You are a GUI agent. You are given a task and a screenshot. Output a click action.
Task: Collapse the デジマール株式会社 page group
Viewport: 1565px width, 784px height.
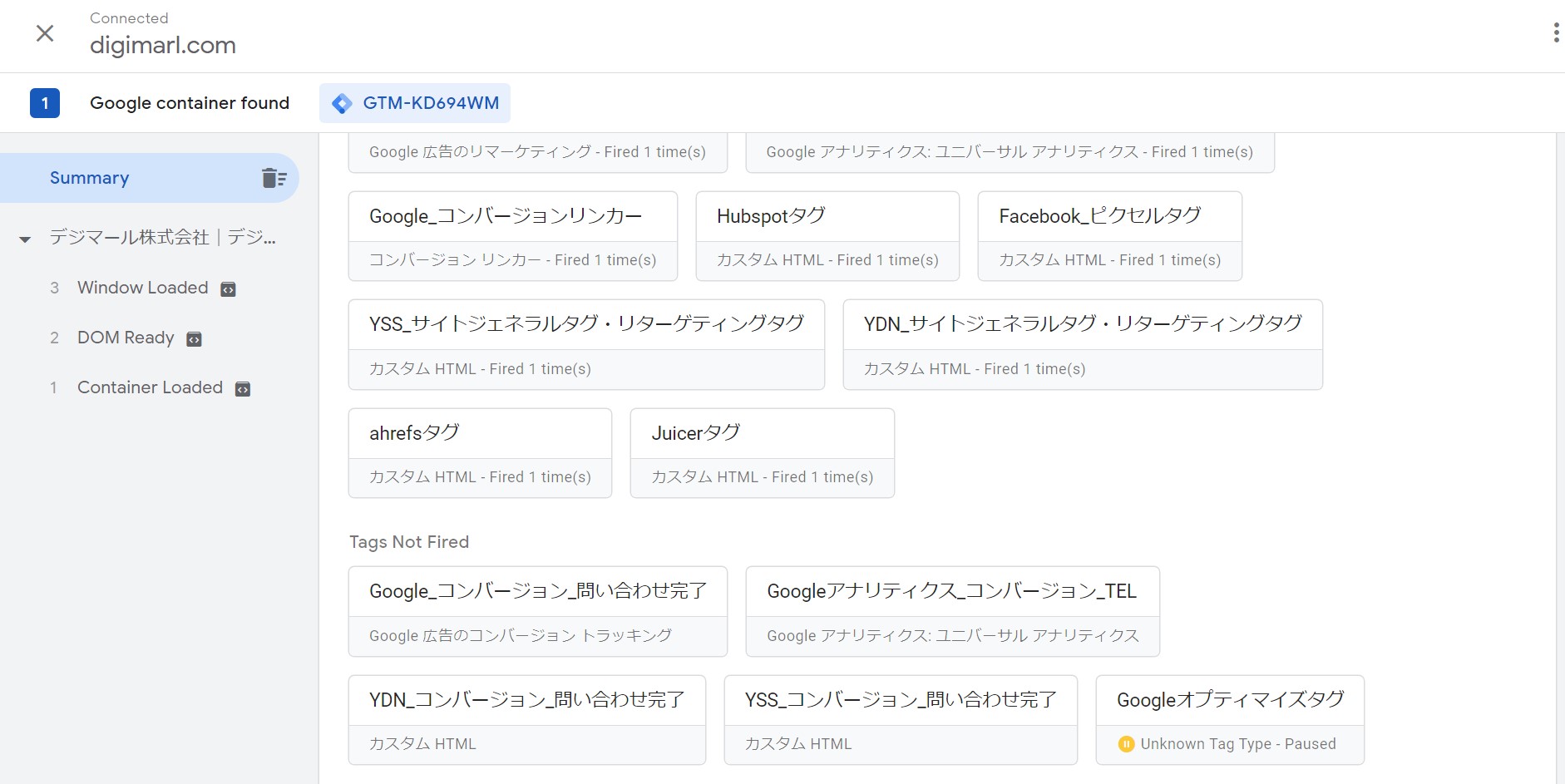click(x=25, y=239)
